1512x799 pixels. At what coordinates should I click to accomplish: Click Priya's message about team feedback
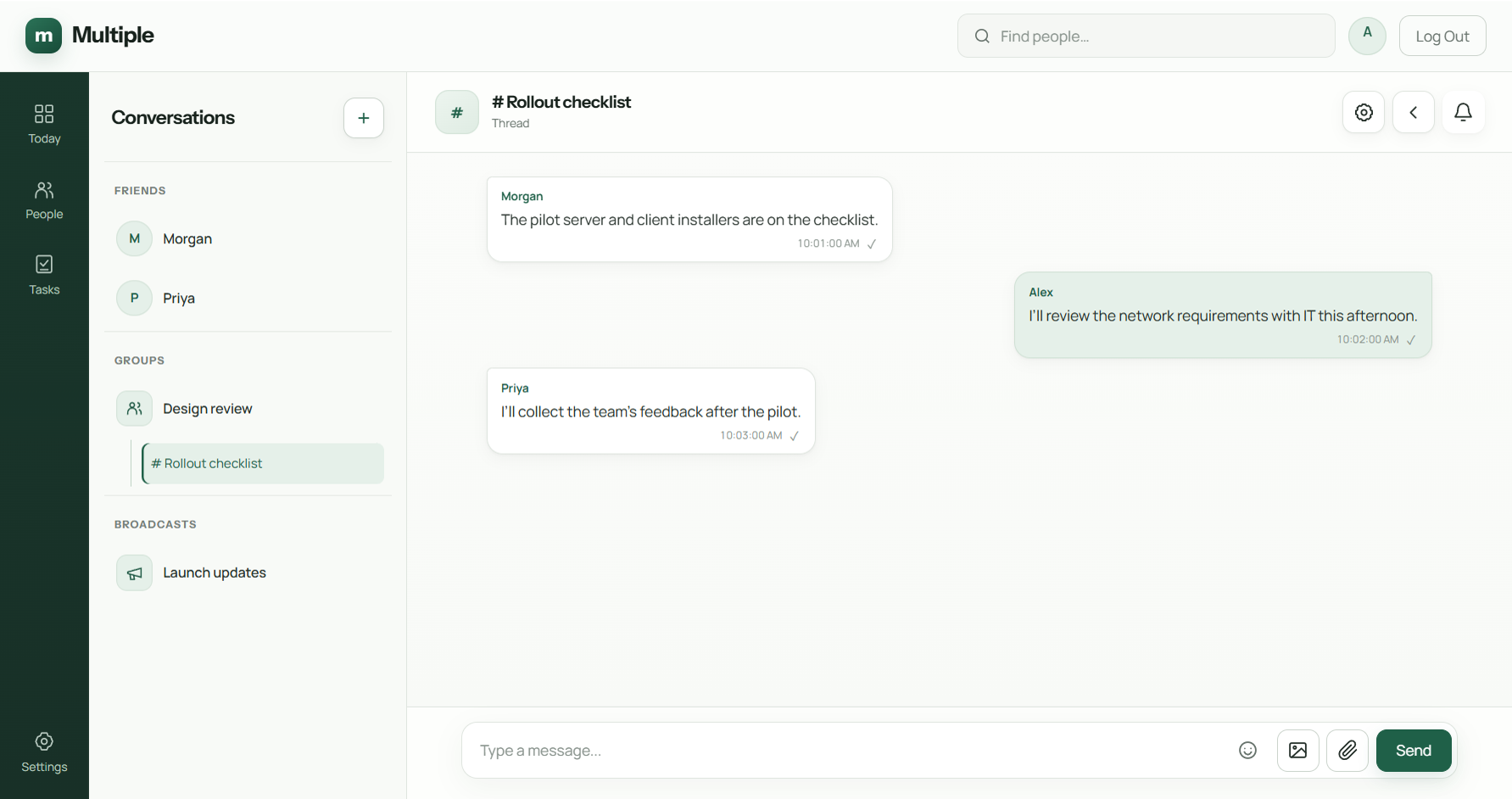click(651, 411)
